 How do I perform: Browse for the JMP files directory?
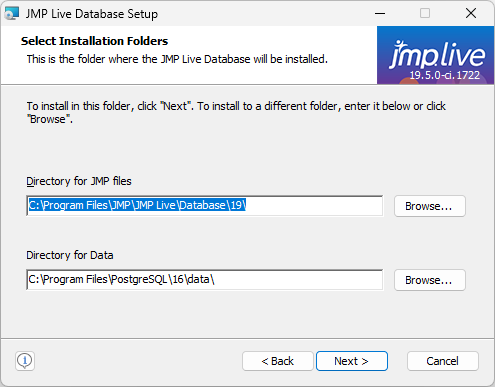pos(430,206)
